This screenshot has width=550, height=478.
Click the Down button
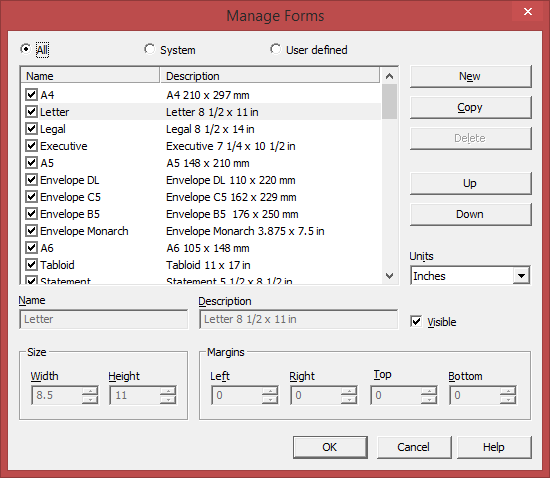470,214
